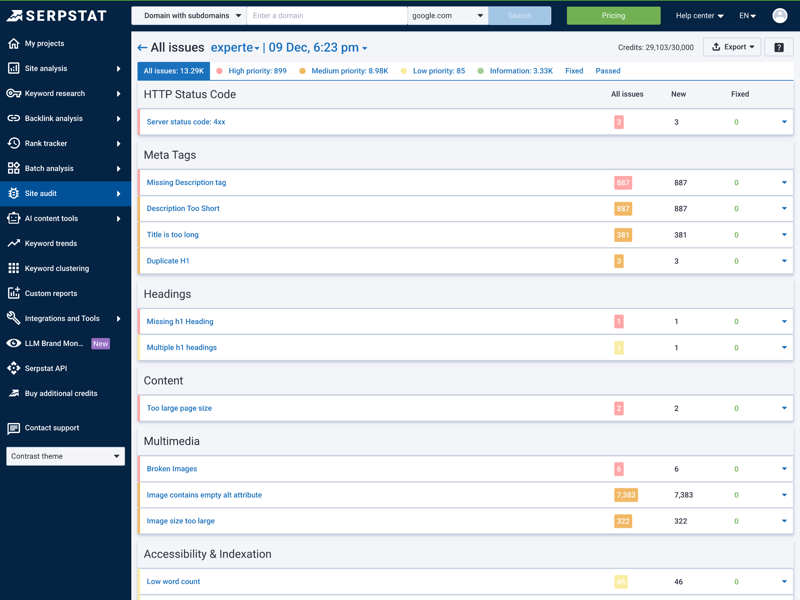Click the AI content tools icon
The image size is (800, 600).
point(14,219)
